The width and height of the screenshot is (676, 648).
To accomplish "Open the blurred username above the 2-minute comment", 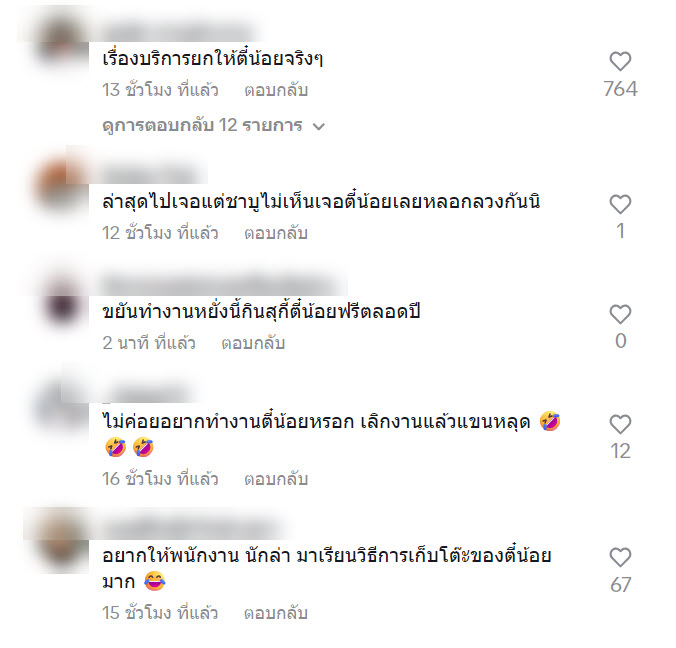I will click(x=222, y=284).
